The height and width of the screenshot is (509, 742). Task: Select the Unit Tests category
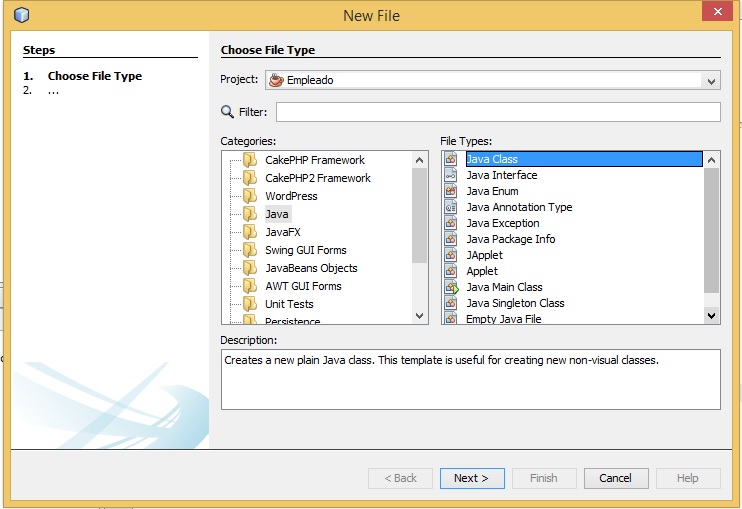point(289,304)
